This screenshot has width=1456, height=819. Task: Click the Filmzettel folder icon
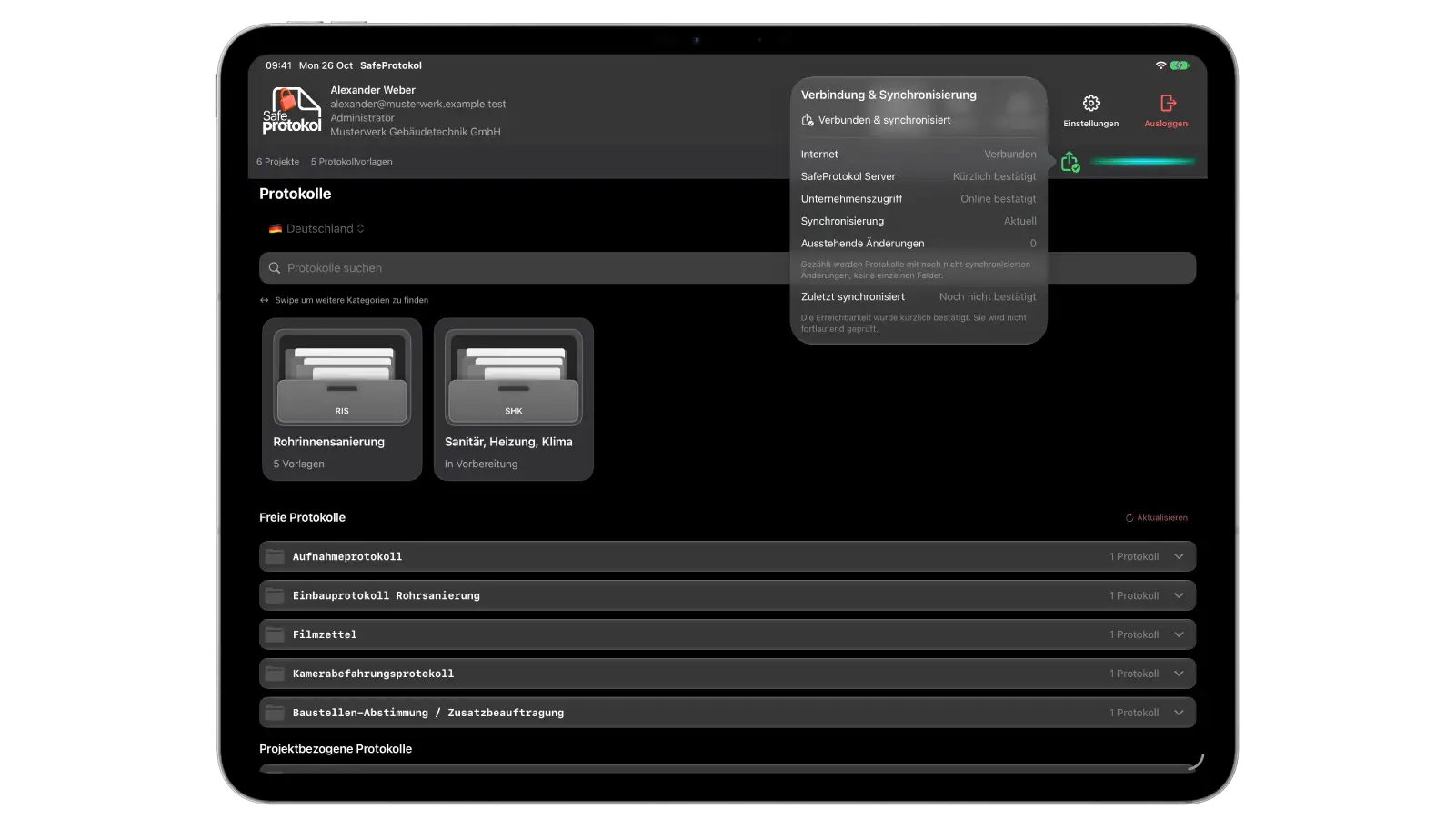pos(275,634)
